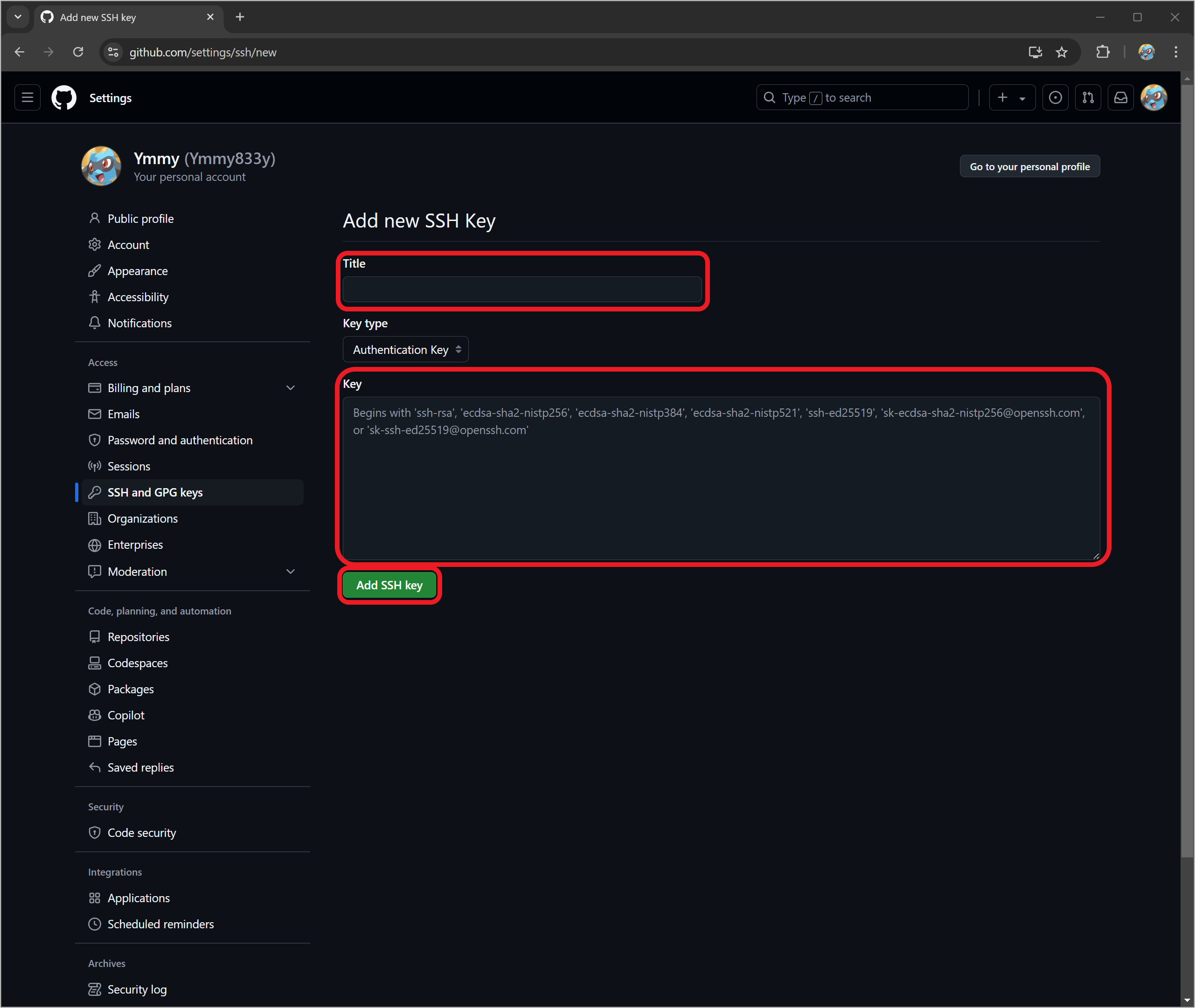Click into the Title input field
Screen dimensions: 1195x1008
521,290
